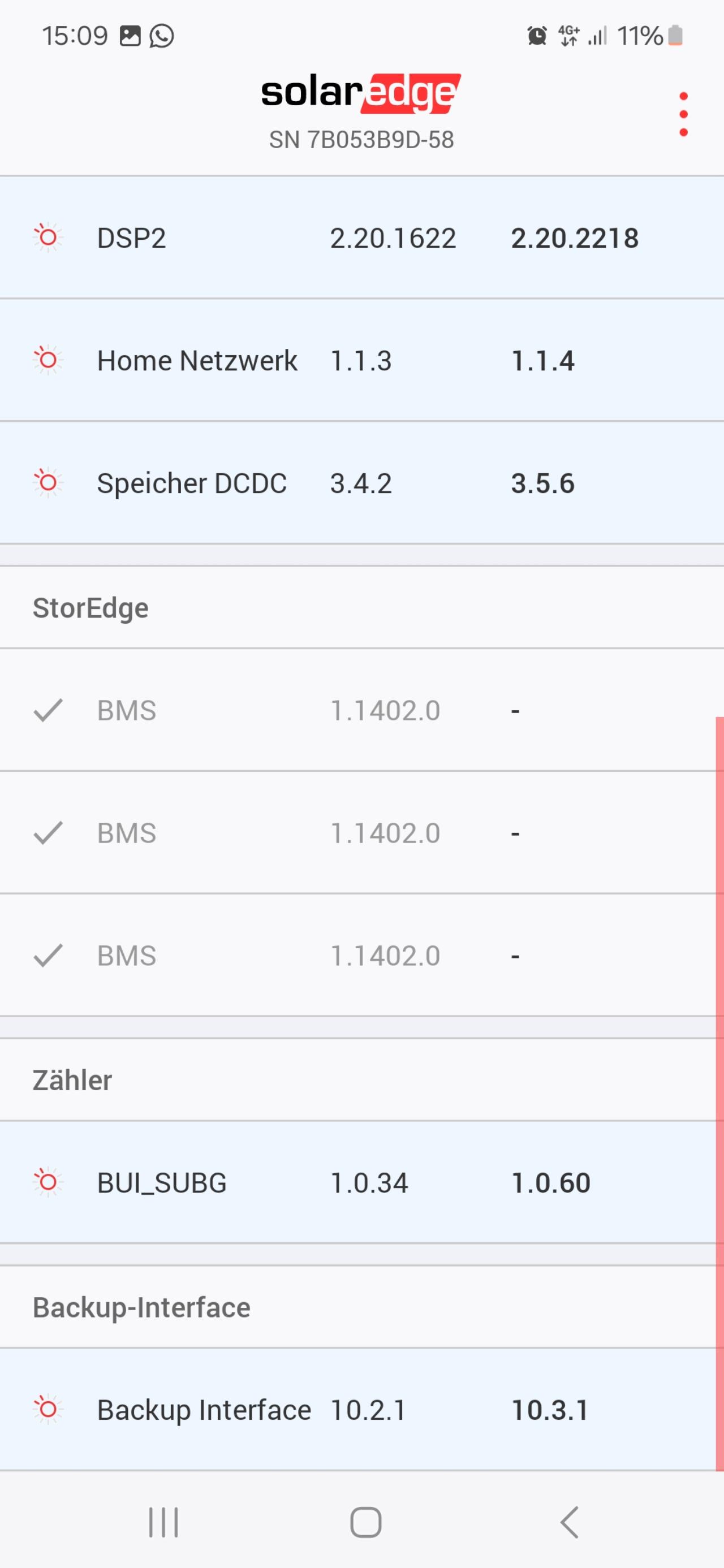Tap the Android home button
The width and height of the screenshot is (724, 1568).
coord(365,1522)
